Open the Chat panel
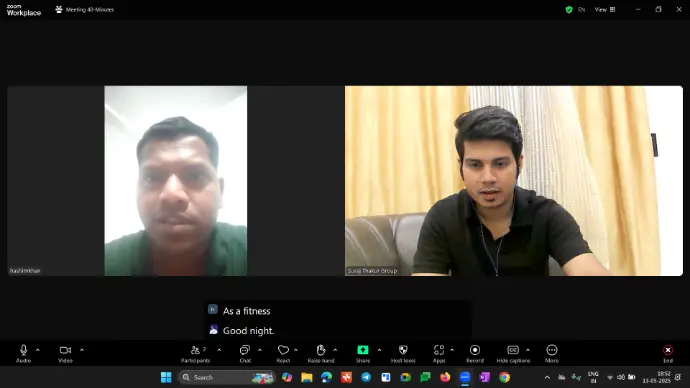 point(245,353)
